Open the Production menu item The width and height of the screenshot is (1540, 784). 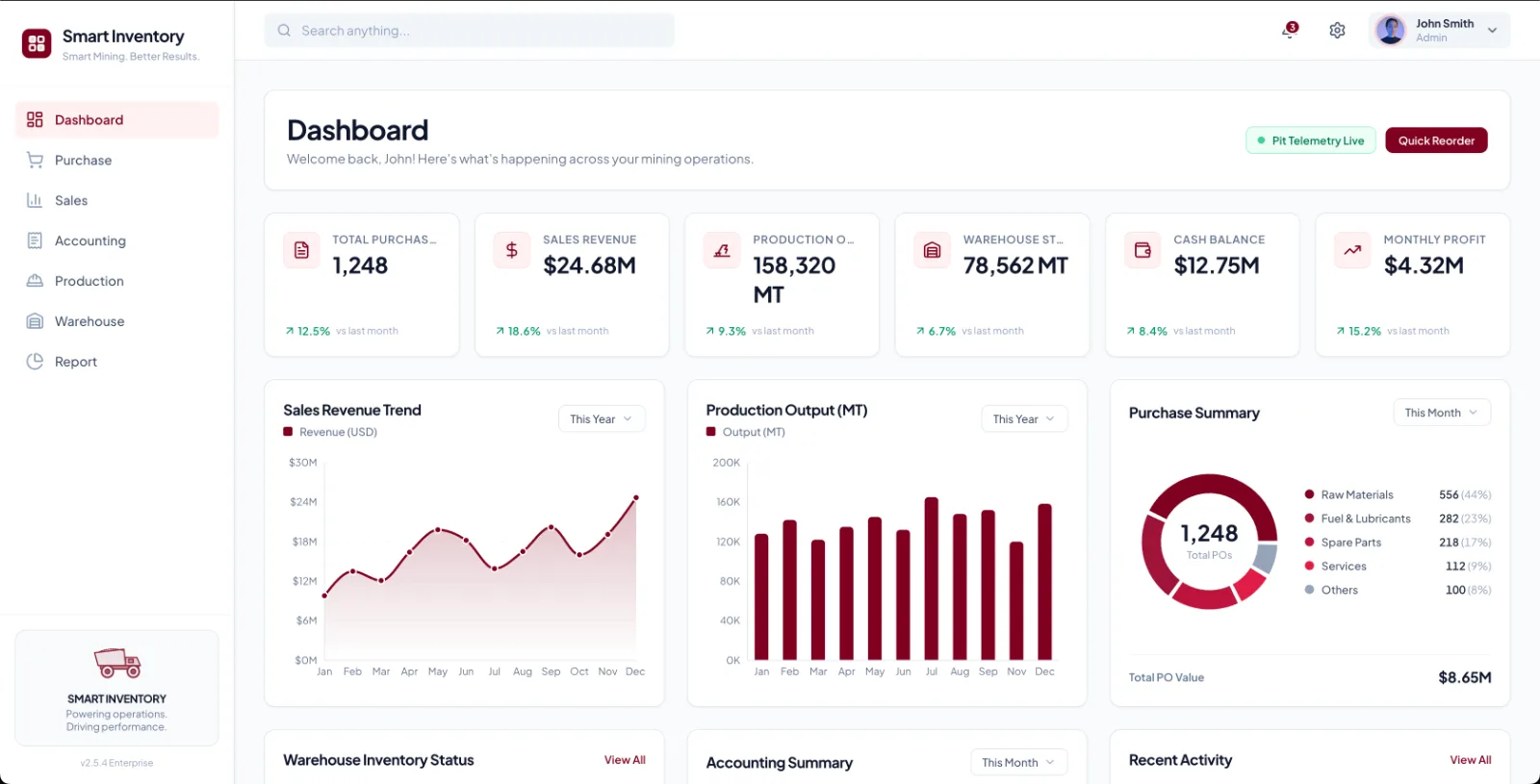(x=117, y=281)
